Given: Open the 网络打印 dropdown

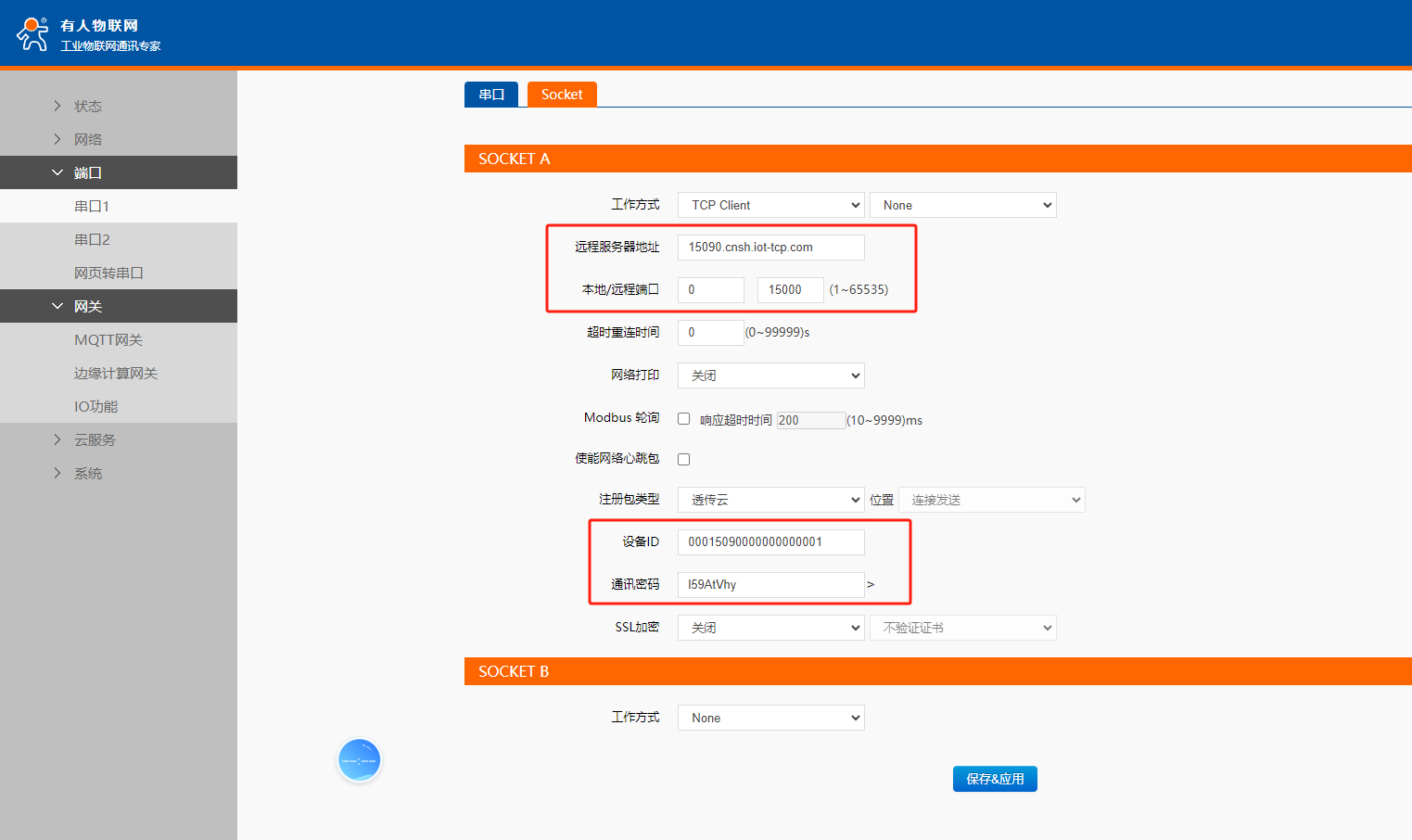Looking at the screenshot, I should 770,375.
